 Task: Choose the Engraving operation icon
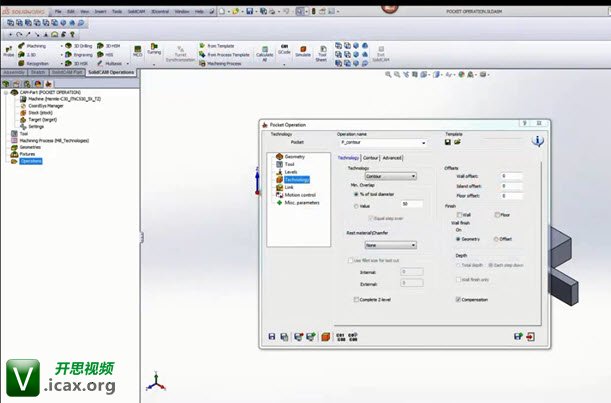point(69,55)
